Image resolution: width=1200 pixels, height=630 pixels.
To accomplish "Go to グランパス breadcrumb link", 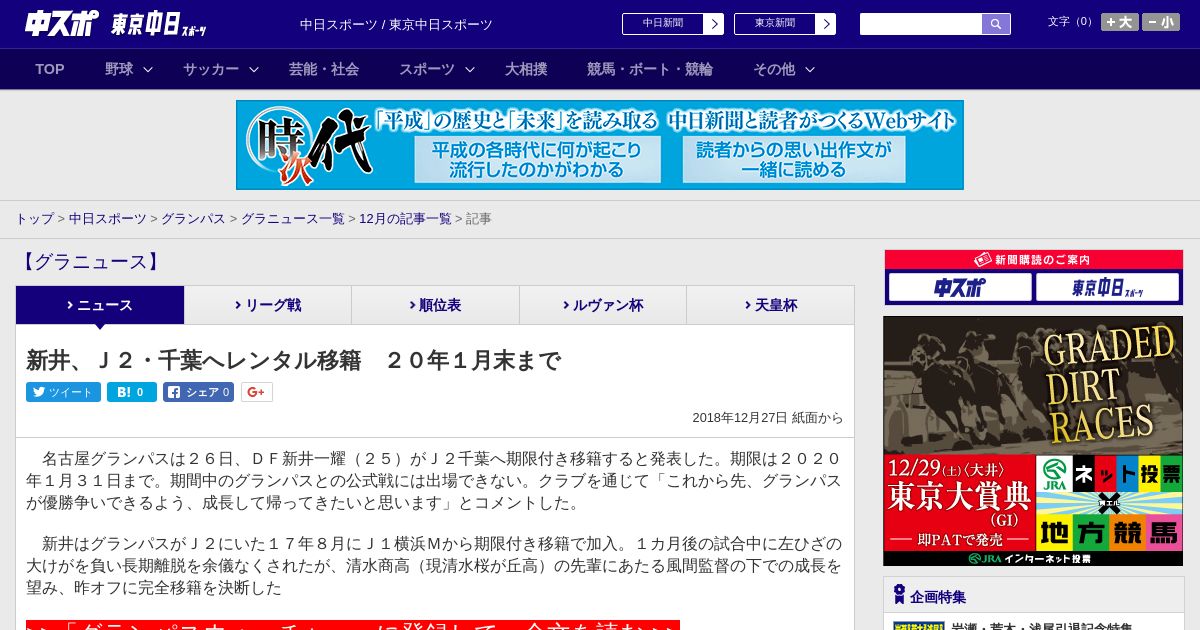I will click(193, 218).
